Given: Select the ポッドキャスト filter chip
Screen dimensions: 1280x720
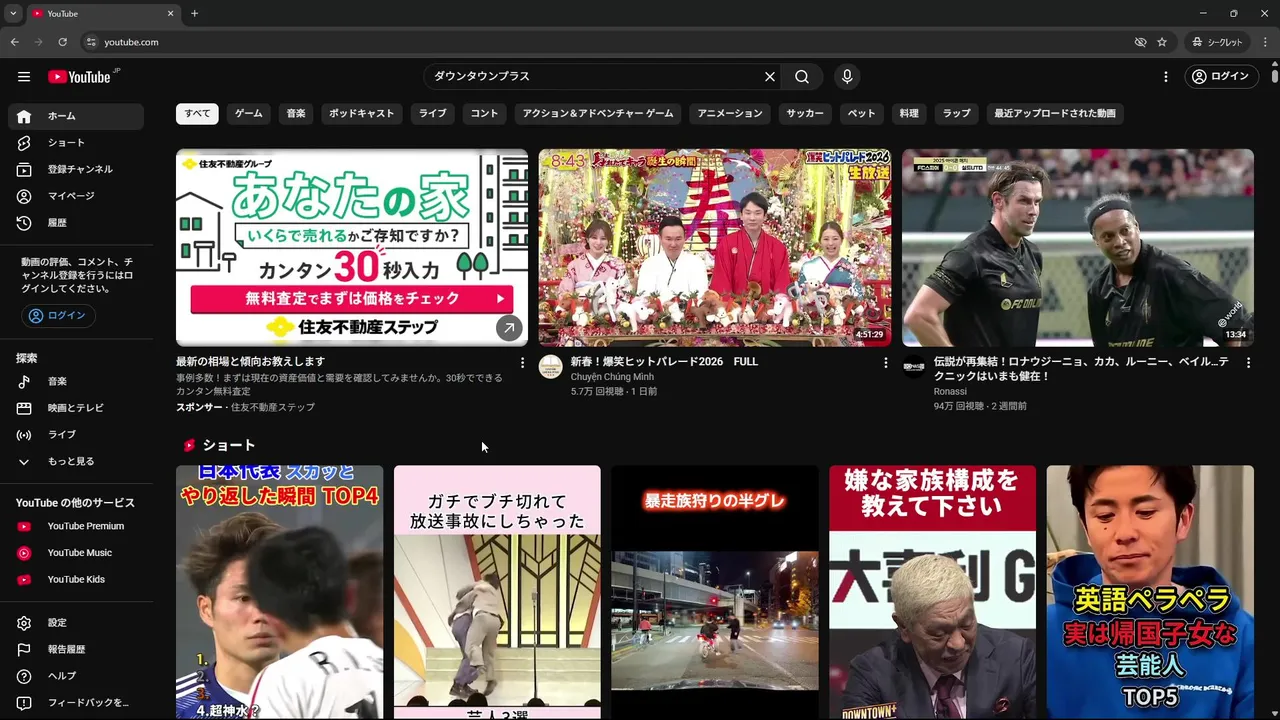Looking at the screenshot, I should tap(362, 113).
